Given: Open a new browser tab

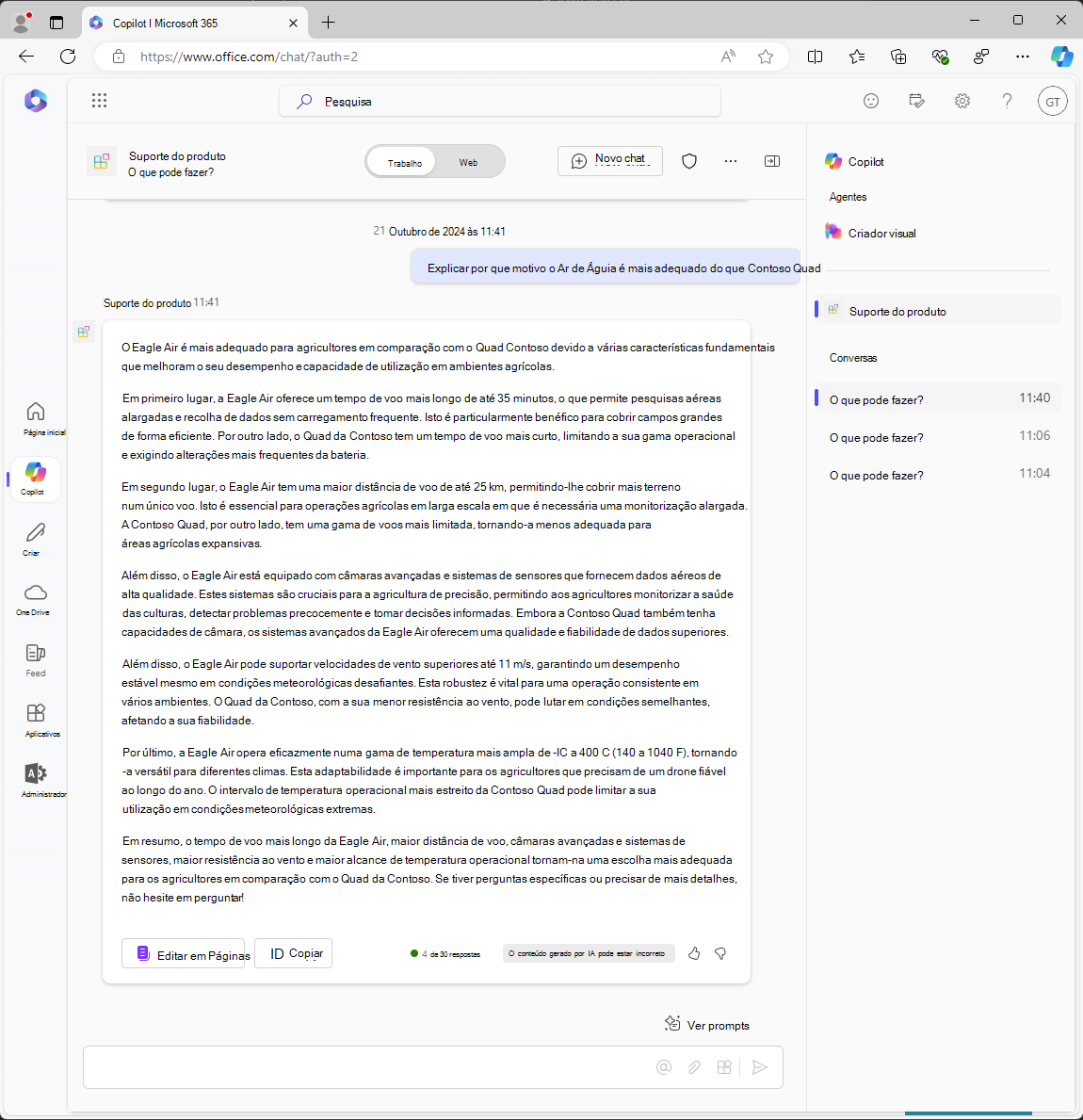Looking at the screenshot, I should click(329, 23).
